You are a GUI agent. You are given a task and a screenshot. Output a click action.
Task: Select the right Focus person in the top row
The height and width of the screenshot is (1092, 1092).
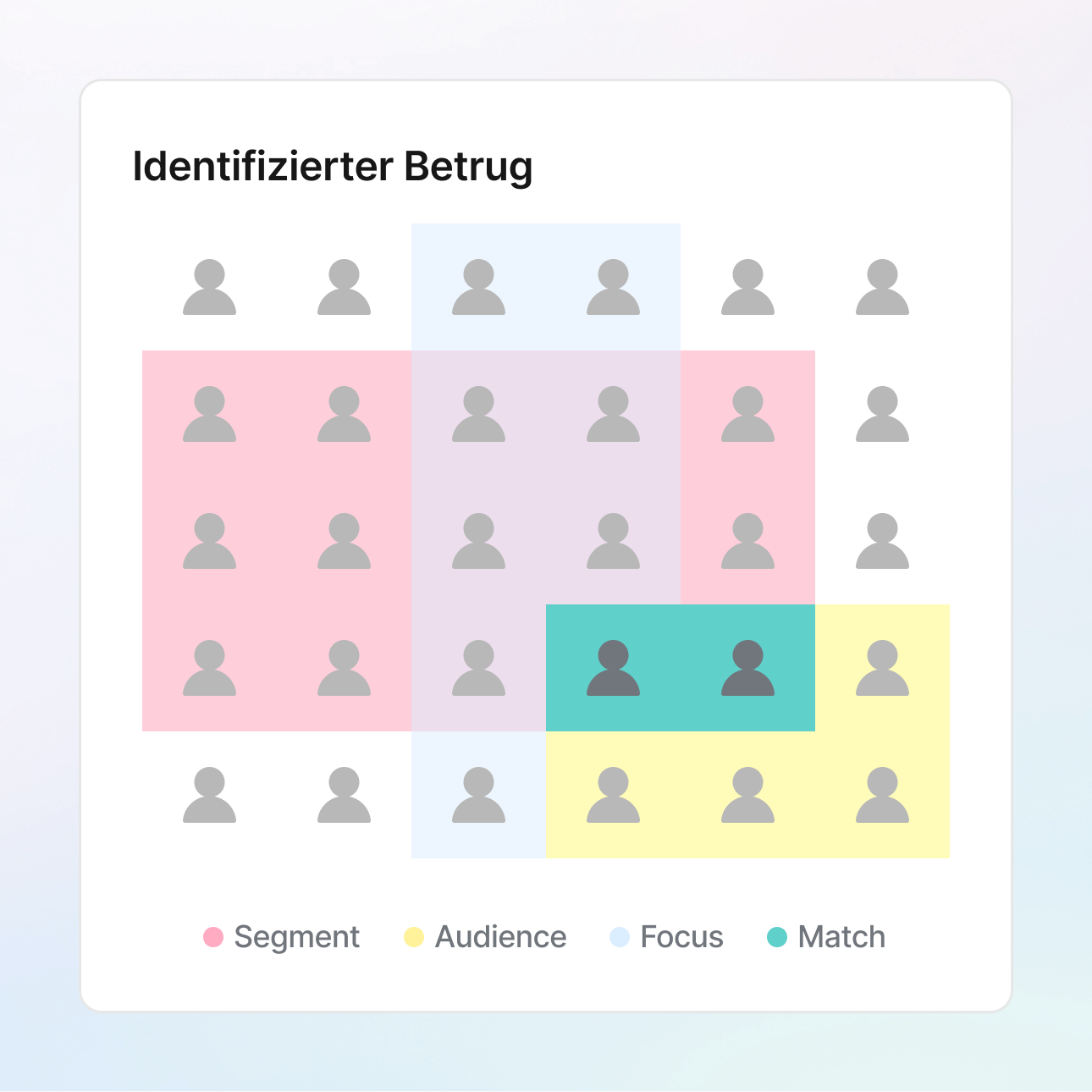(x=613, y=287)
